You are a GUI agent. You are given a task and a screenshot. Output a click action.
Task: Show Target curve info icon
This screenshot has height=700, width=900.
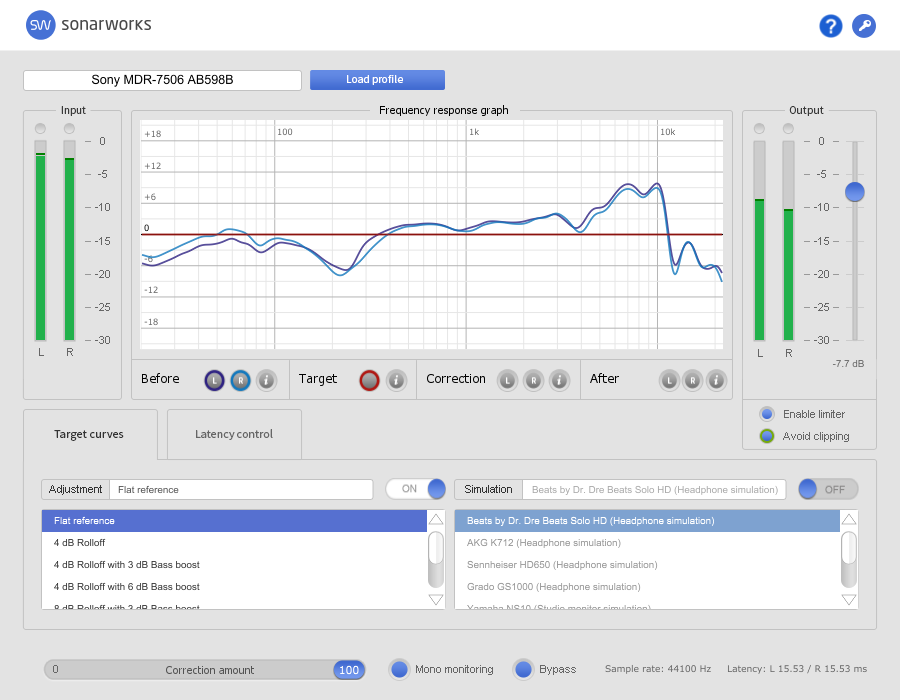[396, 380]
